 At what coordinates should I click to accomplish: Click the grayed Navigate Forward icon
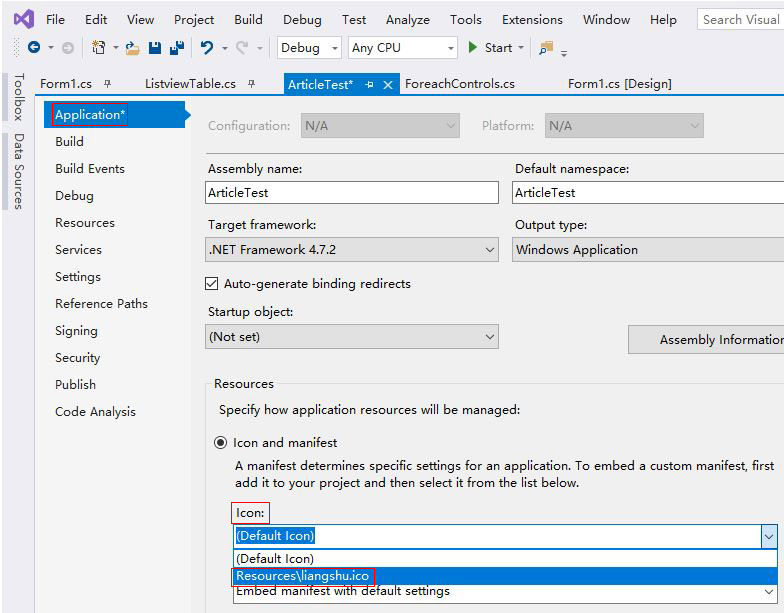click(x=68, y=48)
